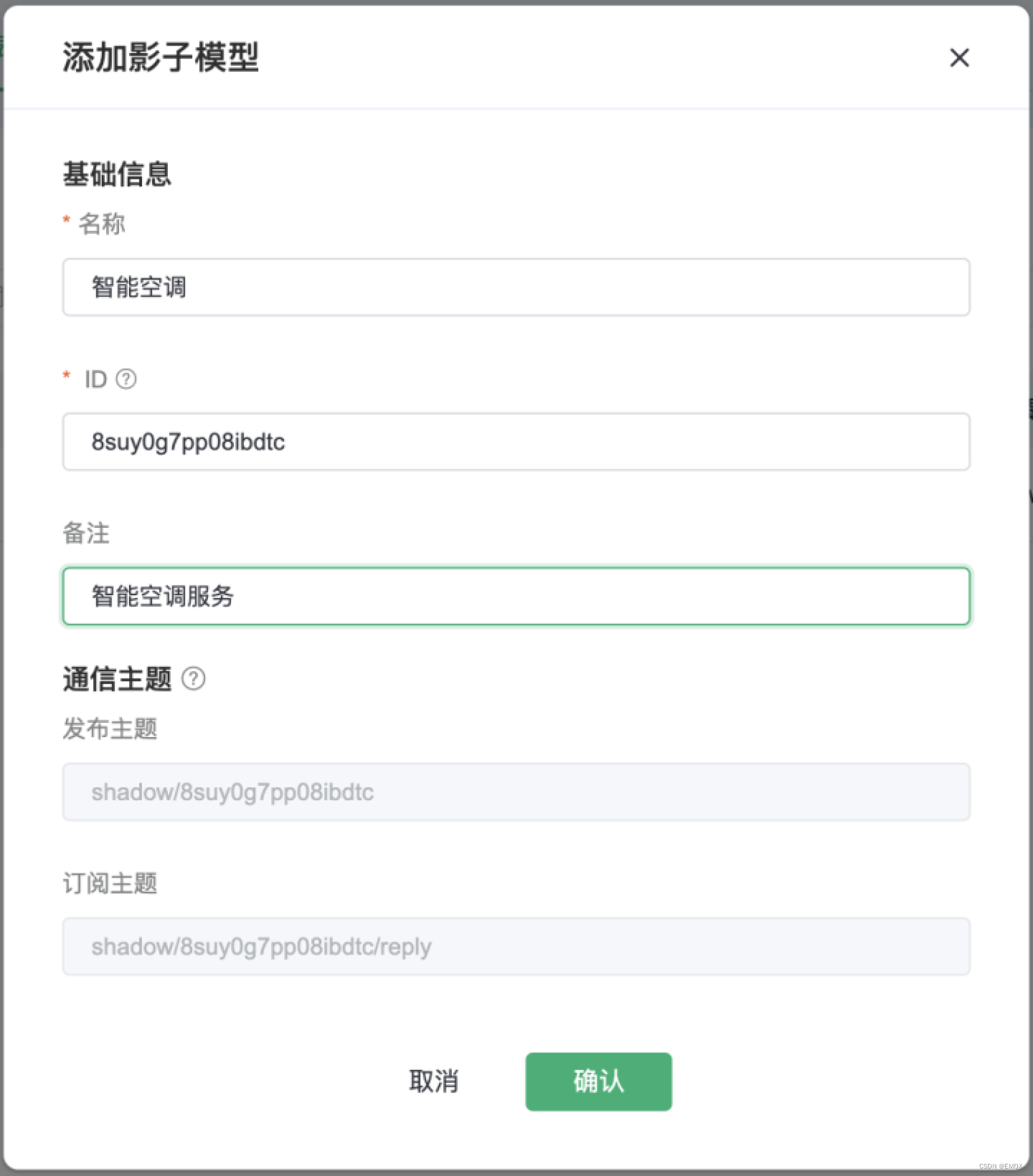Click the X icon in the corner
Image resolution: width=1033 pixels, height=1176 pixels.
point(959,58)
